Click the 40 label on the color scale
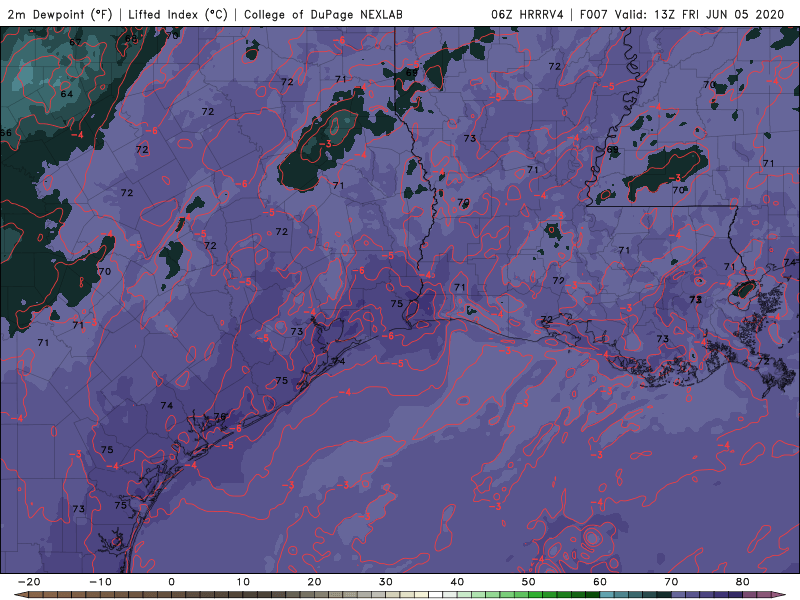 457,582
